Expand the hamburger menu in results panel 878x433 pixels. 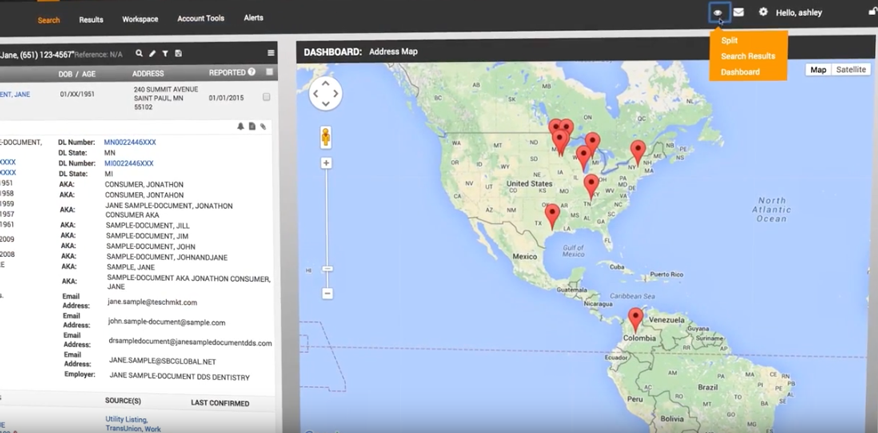click(270, 53)
